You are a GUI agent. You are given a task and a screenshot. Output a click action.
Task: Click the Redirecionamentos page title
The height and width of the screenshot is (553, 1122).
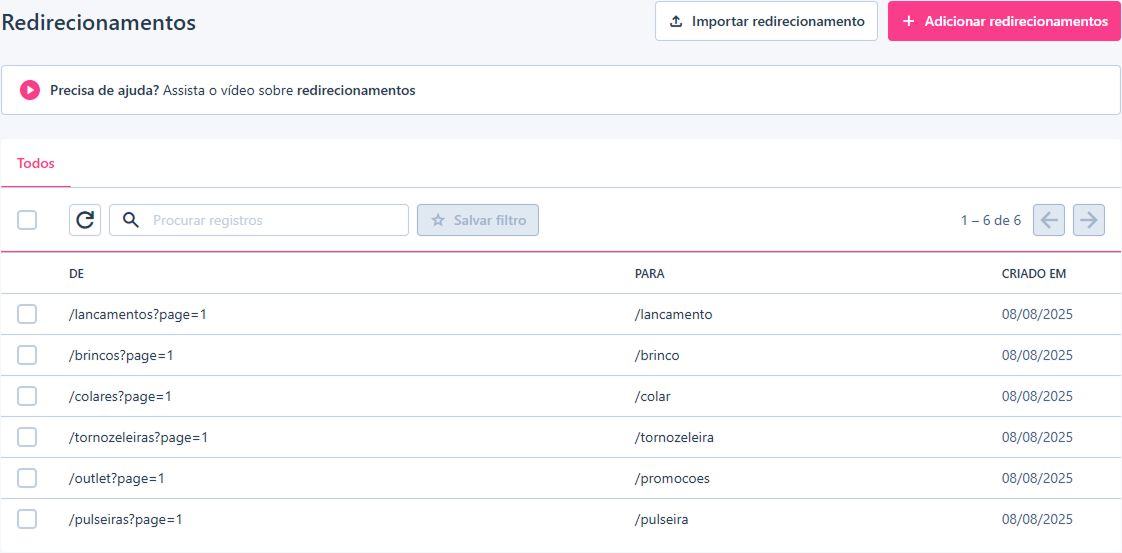[99, 22]
